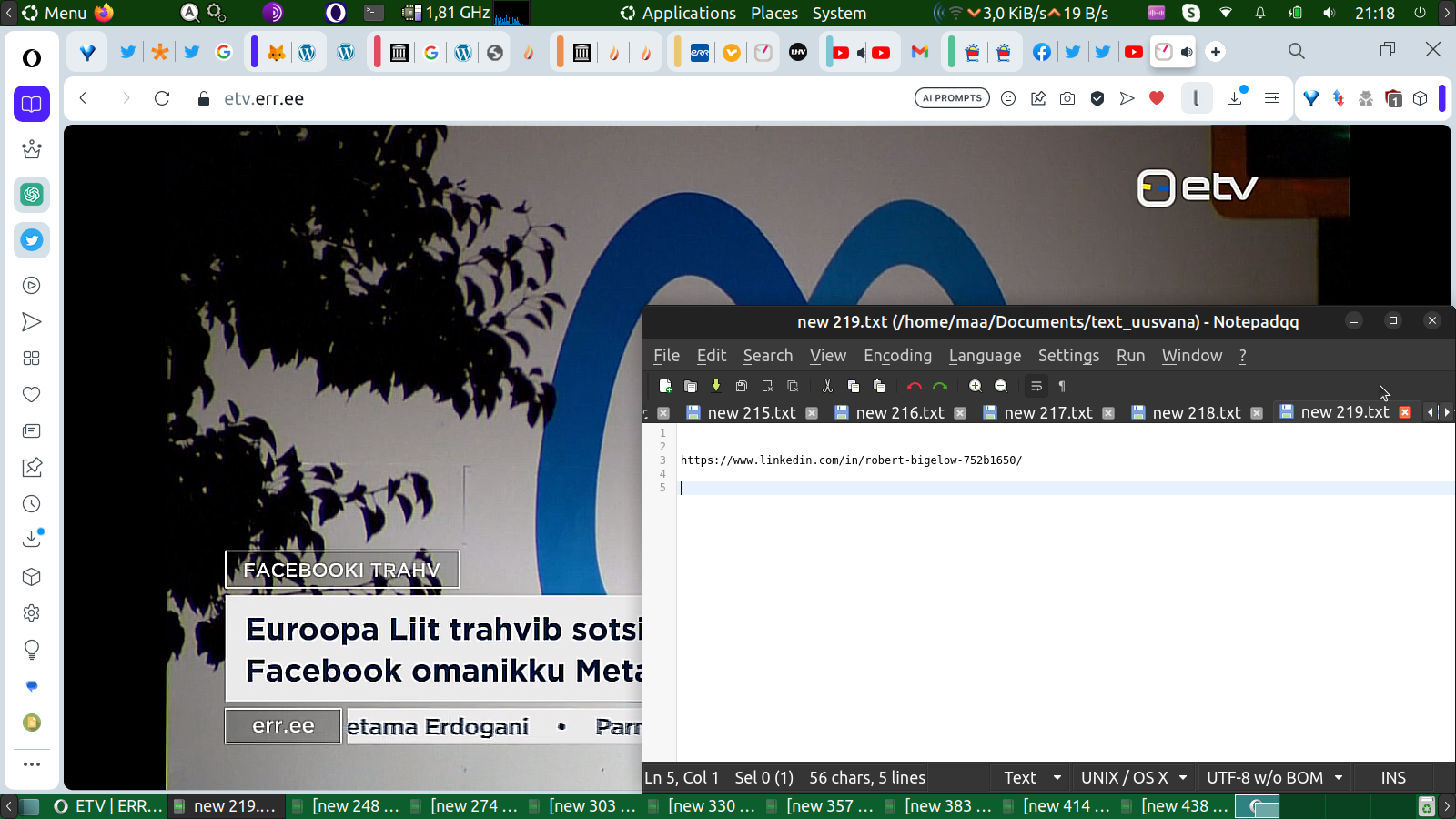Image resolution: width=1456 pixels, height=819 pixels.
Task: Click the Cut scissors icon
Action: pyautogui.click(x=827, y=386)
